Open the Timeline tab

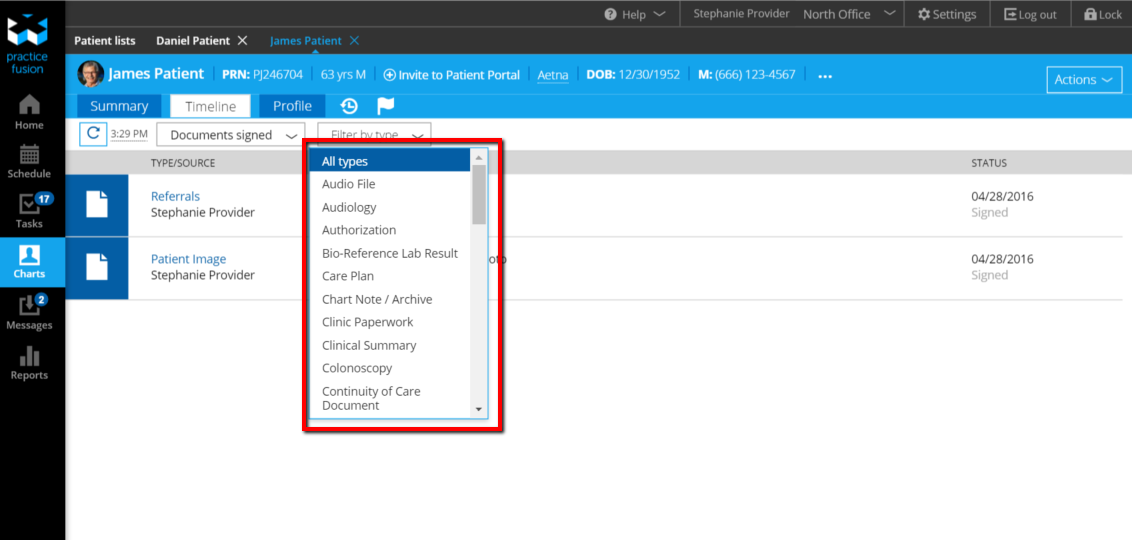click(x=211, y=106)
